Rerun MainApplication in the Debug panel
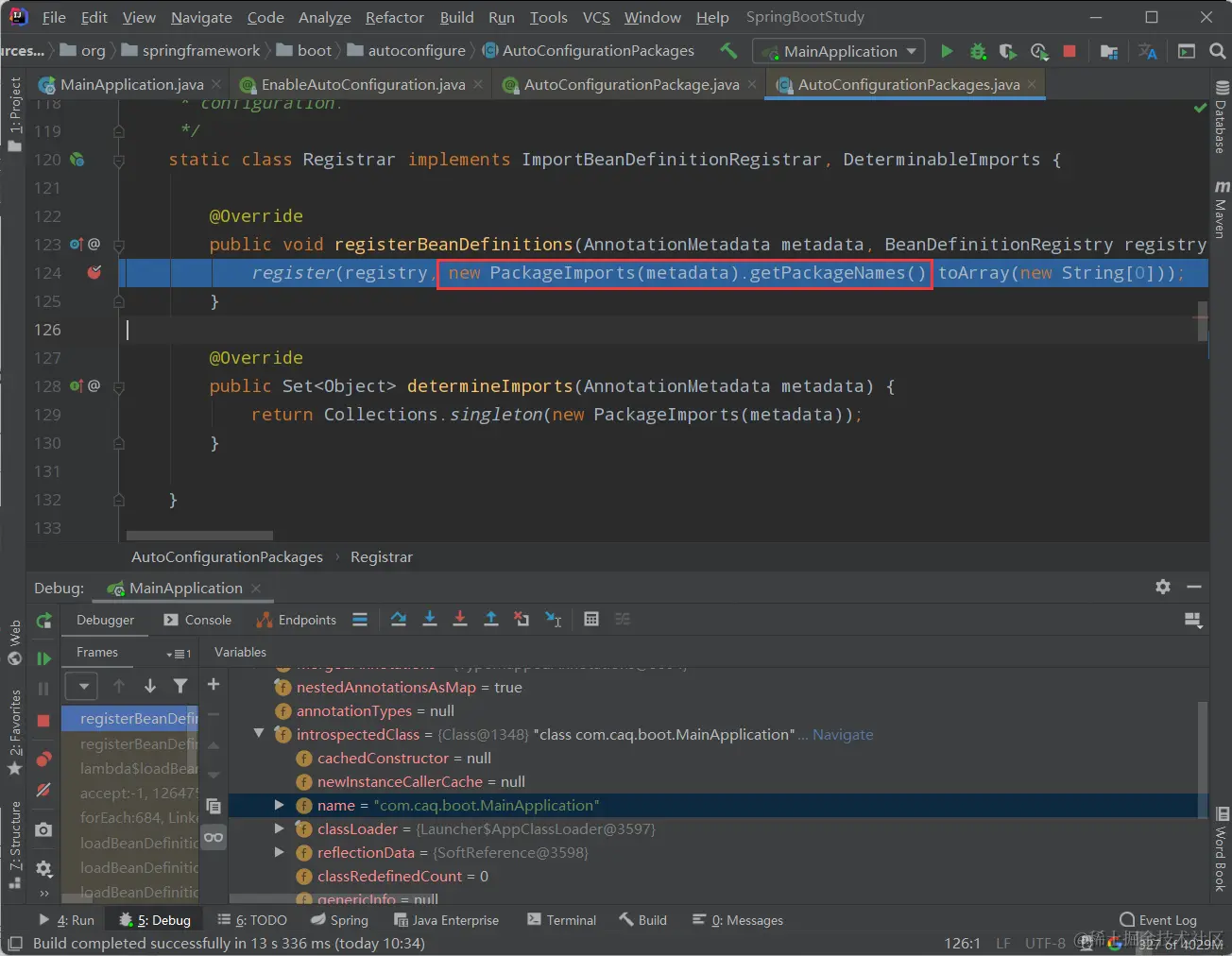Image resolution: width=1232 pixels, height=956 pixels. [43, 621]
